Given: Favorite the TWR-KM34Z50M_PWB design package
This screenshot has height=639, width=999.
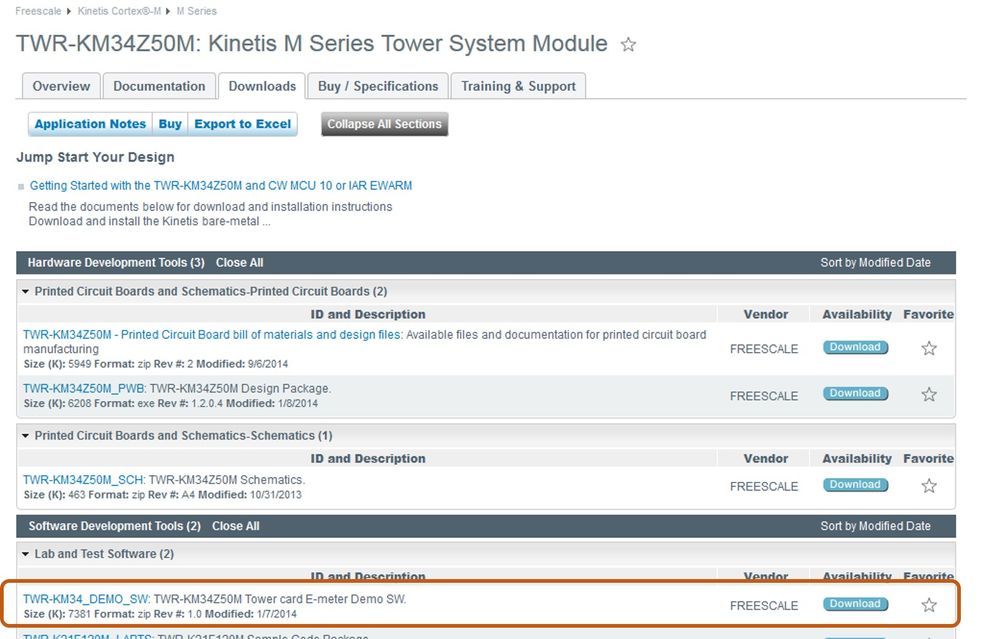Looking at the screenshot, I should coord(929,394).
